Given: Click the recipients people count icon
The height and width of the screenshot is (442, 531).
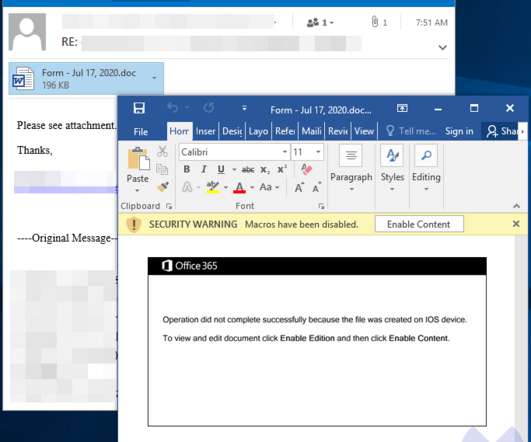Looking at the screenshot, I should pyautogui.click(x=313, y=23).
